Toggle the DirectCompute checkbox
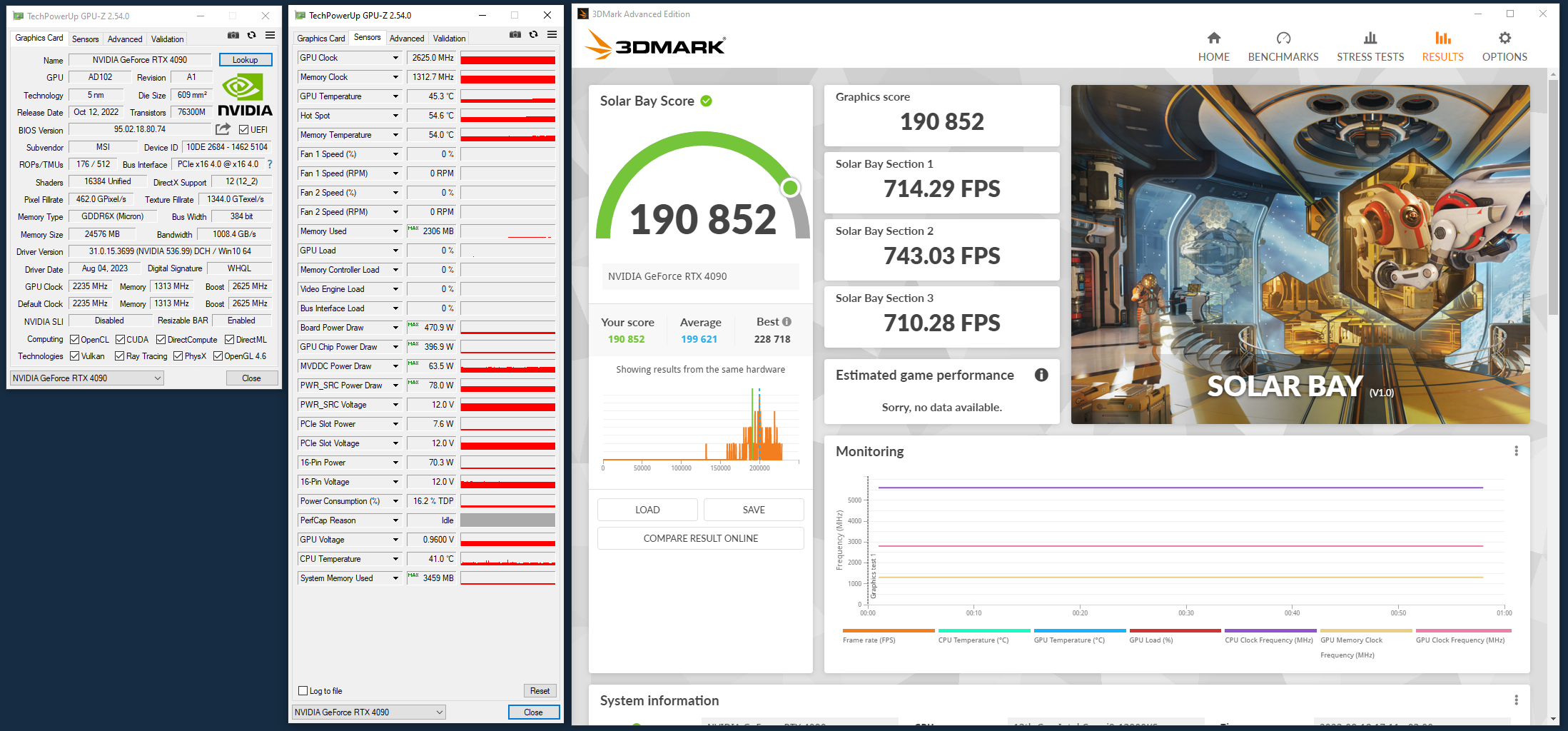 (x=161, y=340)
